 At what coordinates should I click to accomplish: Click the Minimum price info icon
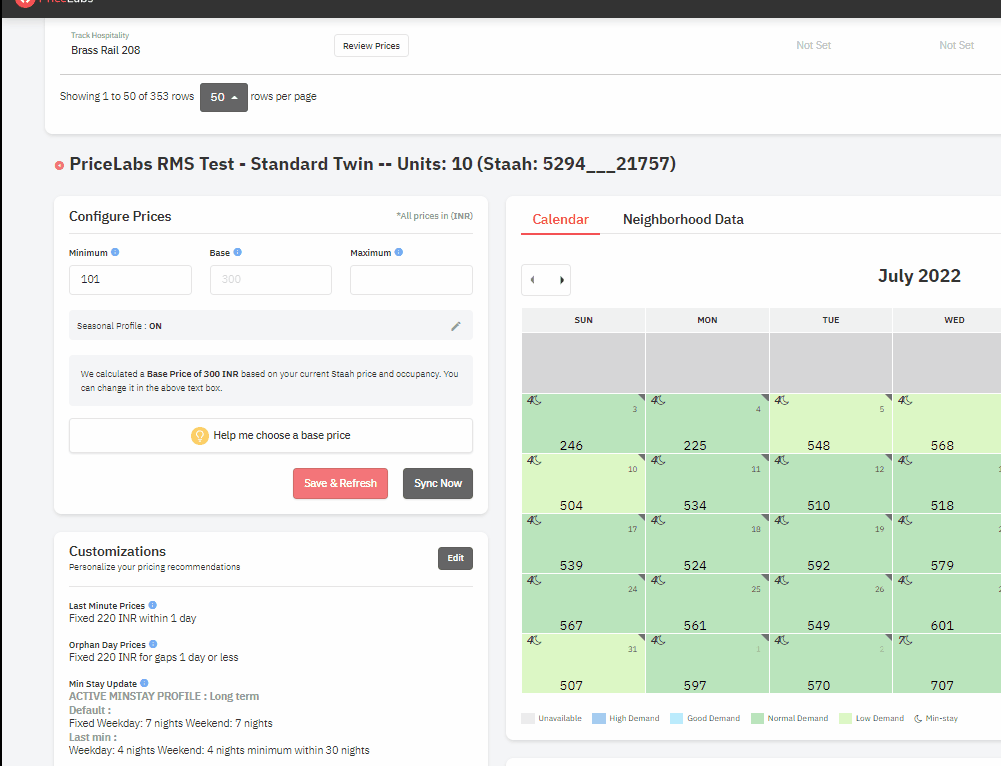[115, 252]
